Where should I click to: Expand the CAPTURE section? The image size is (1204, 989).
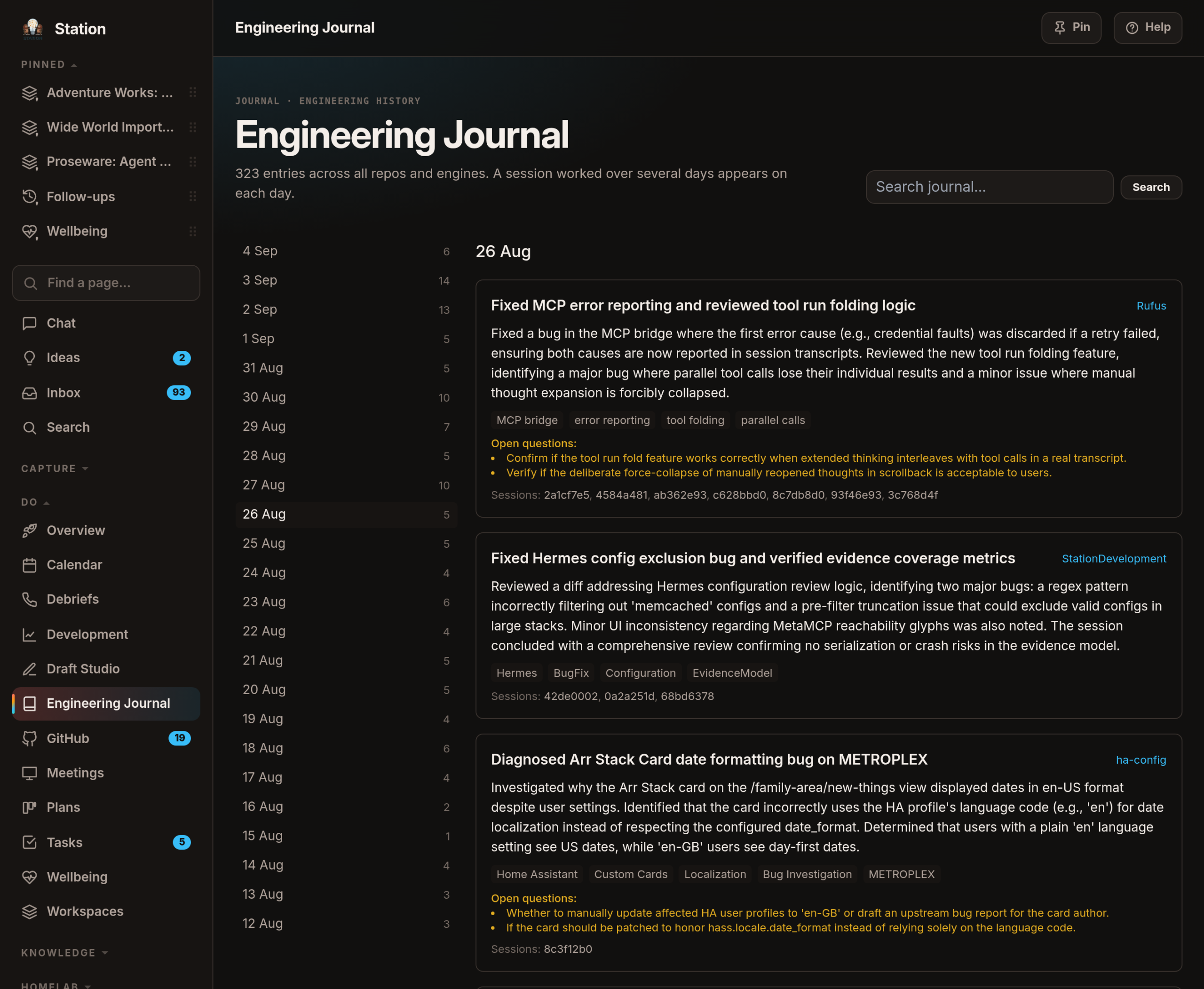(x=55, y=468)
